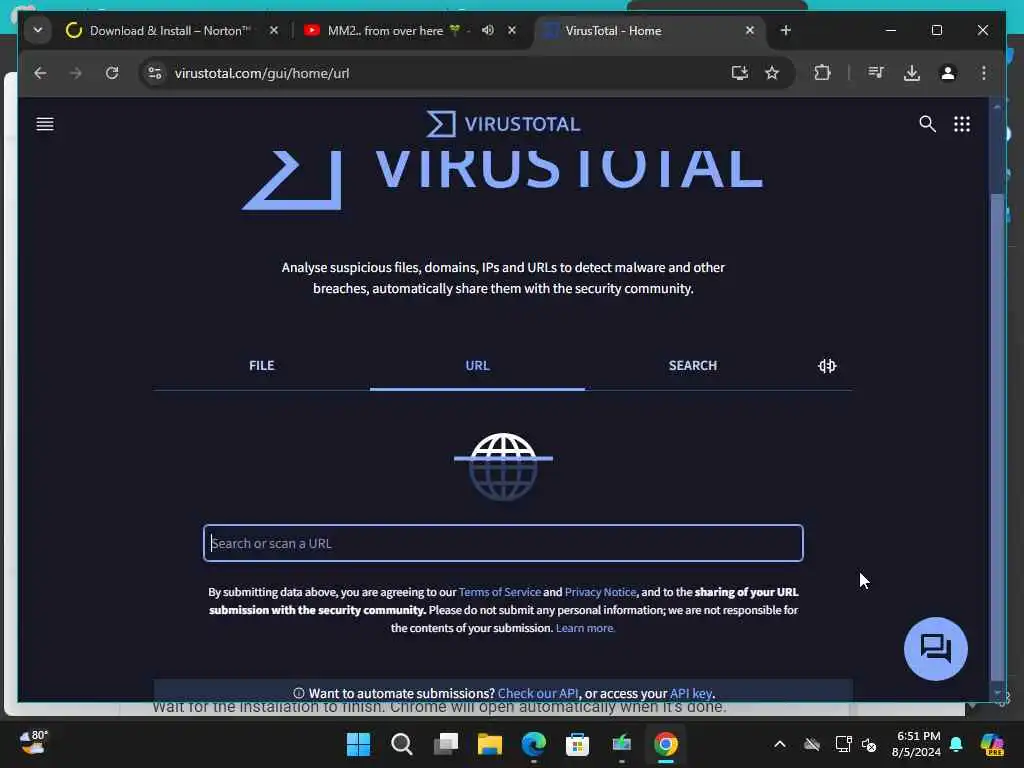This screenshot has height=768, width=1024.
Task: Mute the MM2 YouTube tab audio icon
Action: point(487,30)
